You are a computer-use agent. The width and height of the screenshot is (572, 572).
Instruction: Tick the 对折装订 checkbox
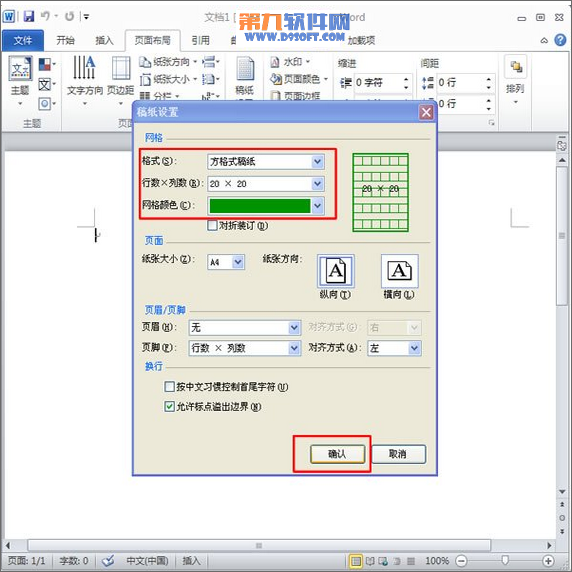(x=212, y=225)
